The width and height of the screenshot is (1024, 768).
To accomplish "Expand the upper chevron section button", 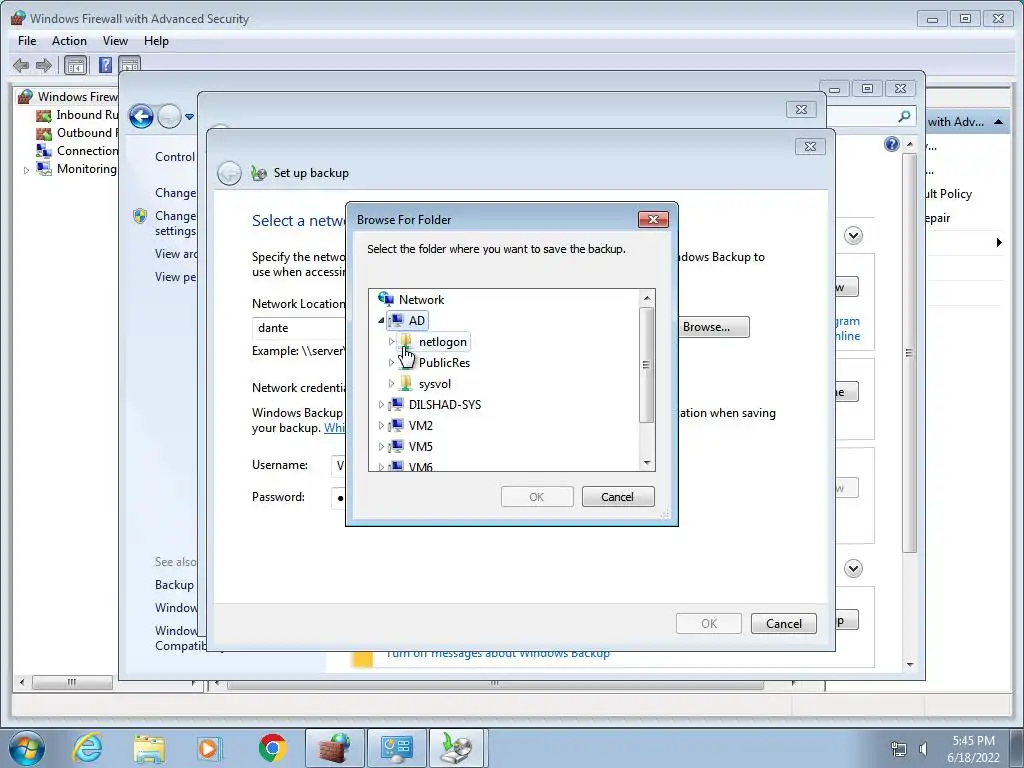I will click(854, 235).
